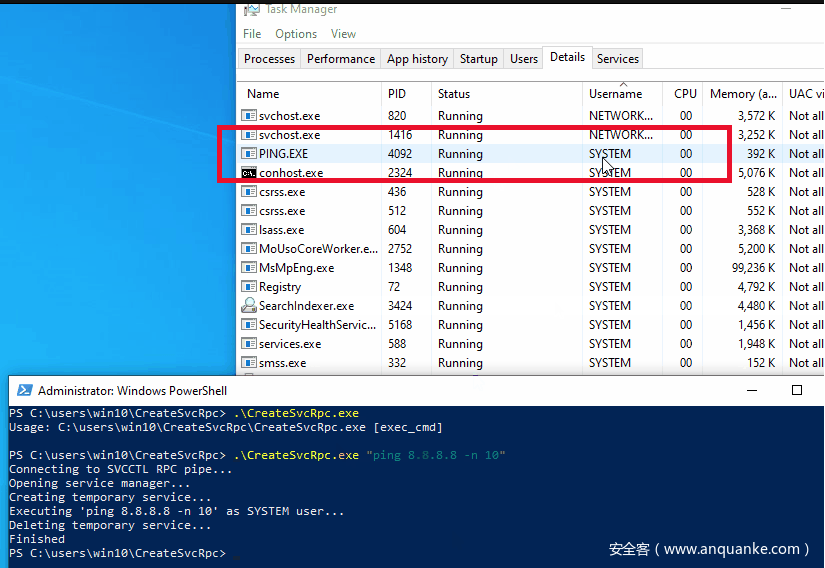
Task: Click the SearchIndexer.exe process icon
Action: [x=249, y=306]
